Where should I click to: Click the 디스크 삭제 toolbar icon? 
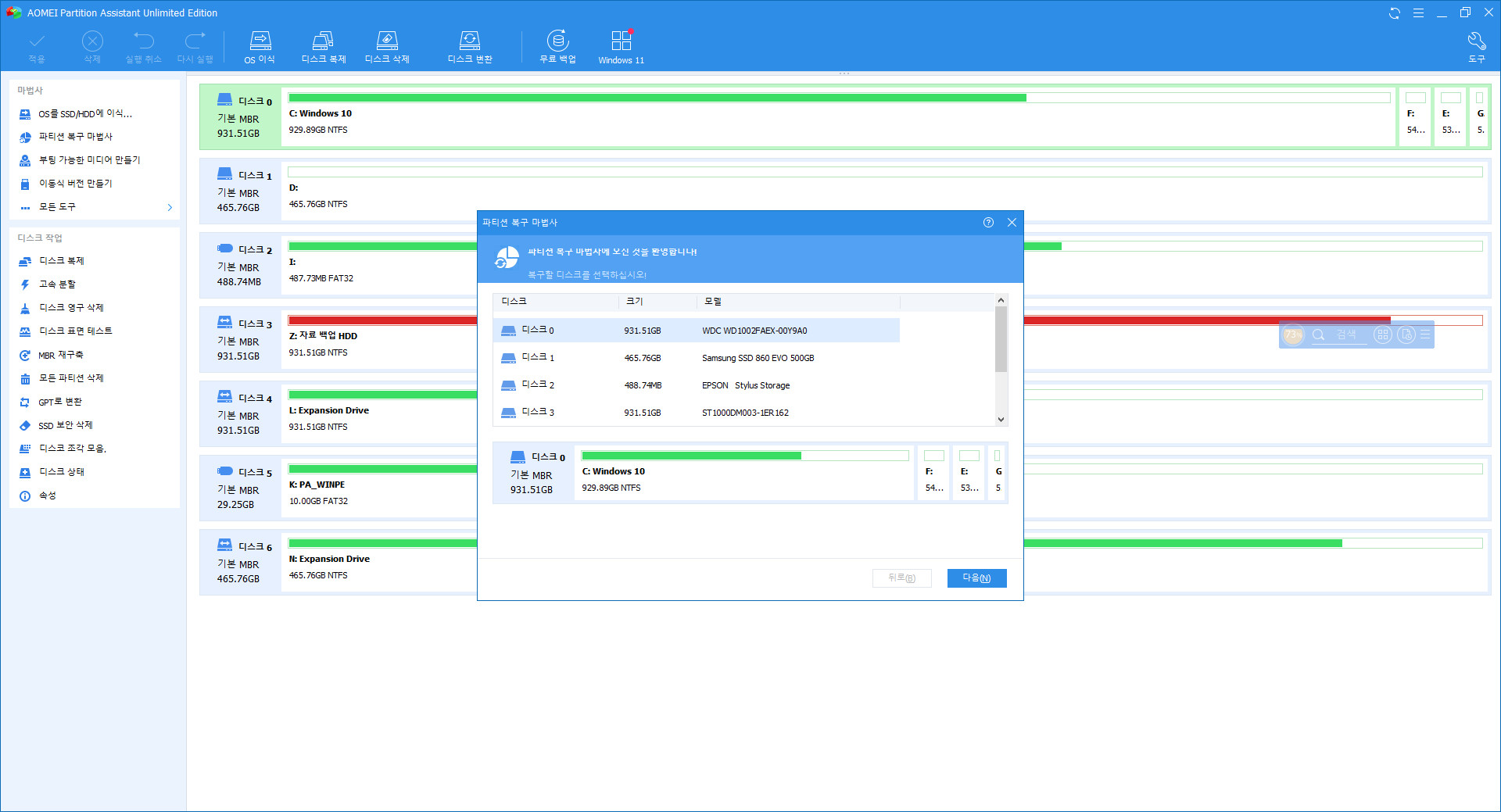coord(387,48)
